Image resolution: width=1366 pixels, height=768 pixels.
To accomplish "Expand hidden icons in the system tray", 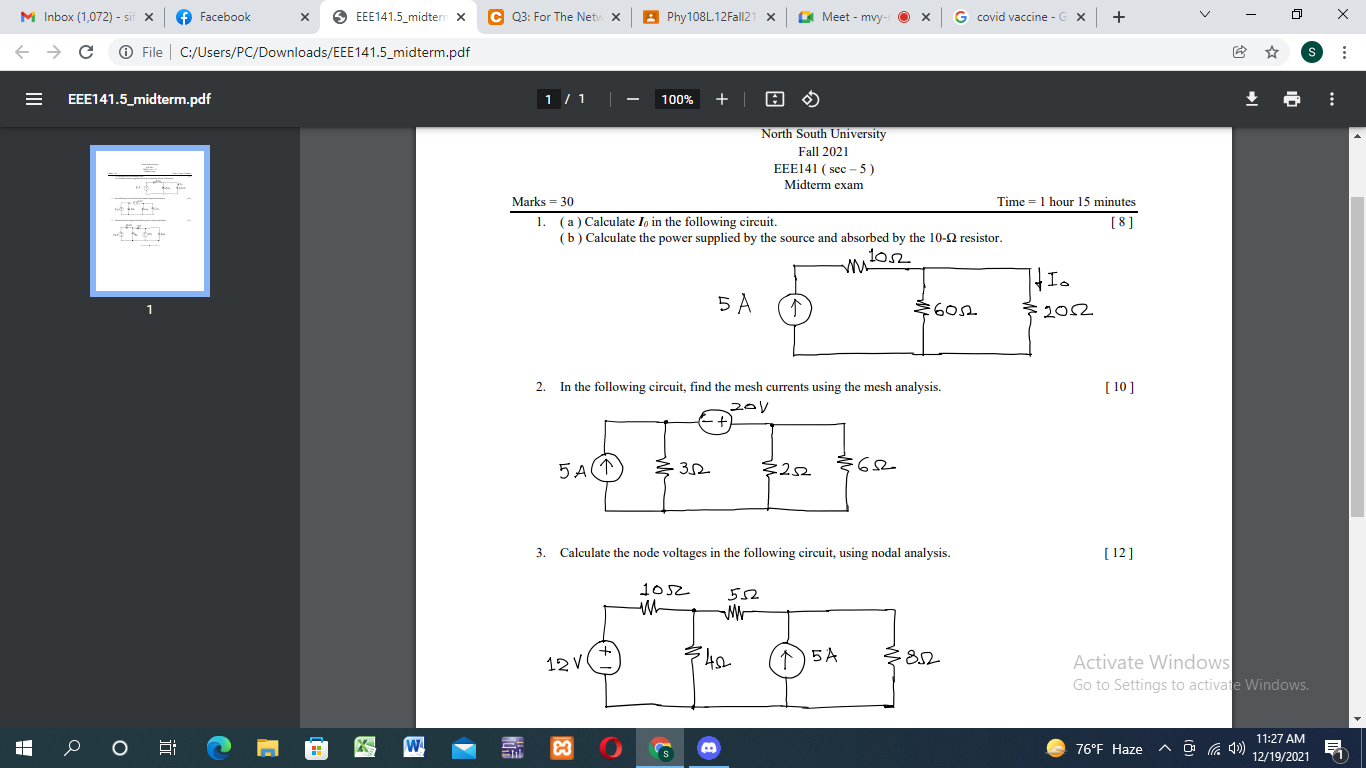I will coord(1163,747).
